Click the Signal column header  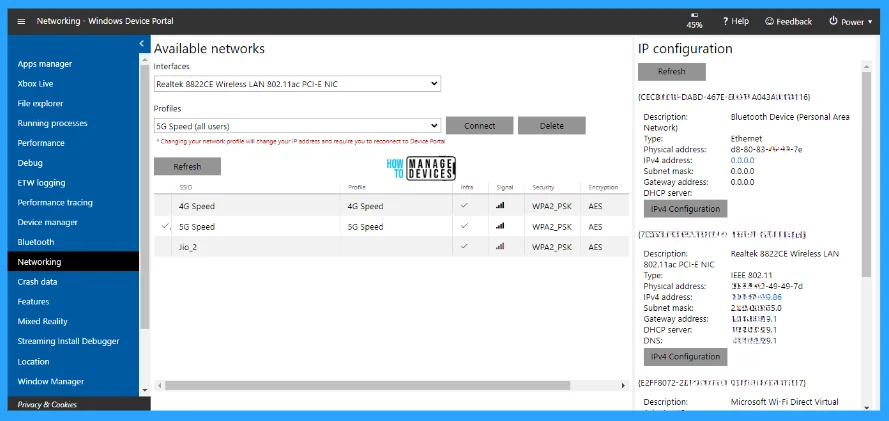coord(505,188)
